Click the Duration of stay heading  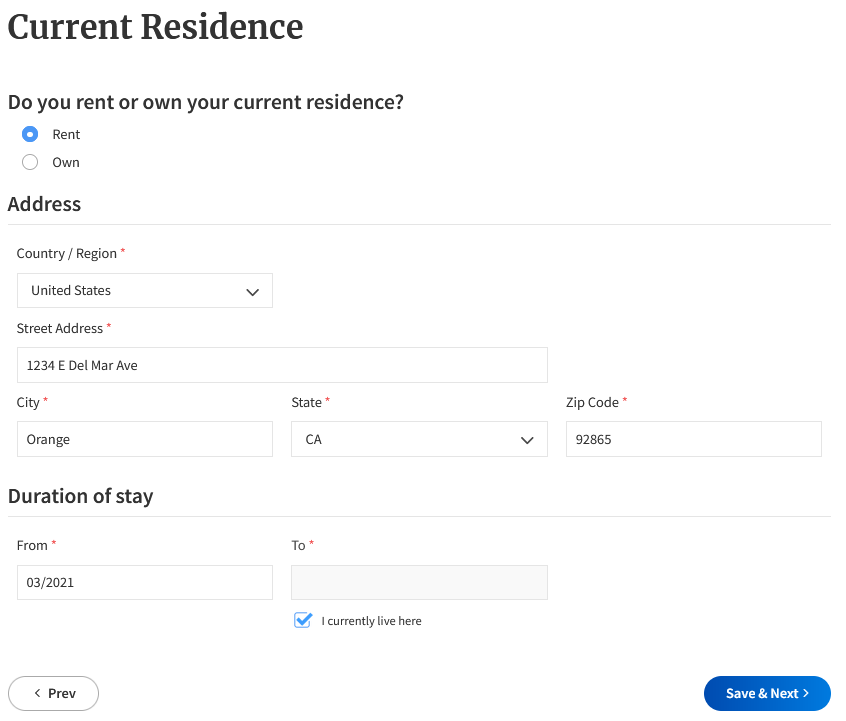pos(81,496)
